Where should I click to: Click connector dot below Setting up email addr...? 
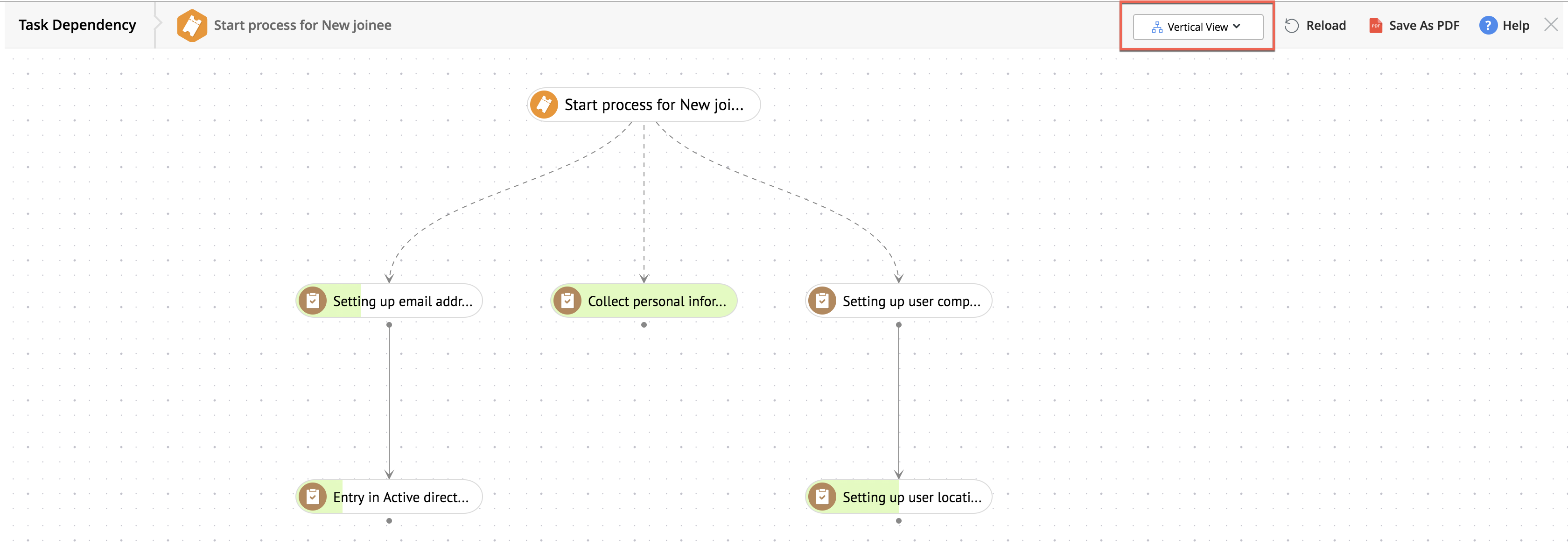tap(389, 325)
